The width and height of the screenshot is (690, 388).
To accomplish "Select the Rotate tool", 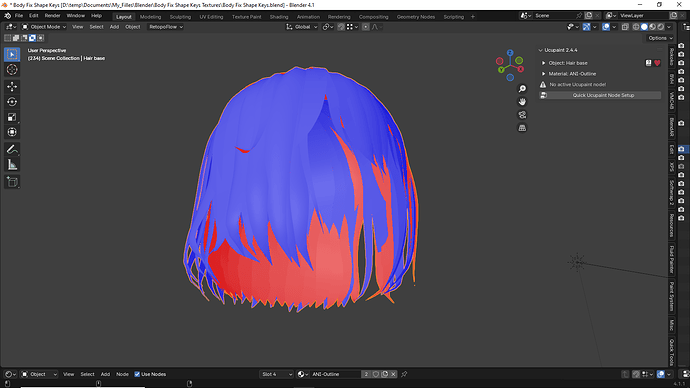I will [12, 102].
